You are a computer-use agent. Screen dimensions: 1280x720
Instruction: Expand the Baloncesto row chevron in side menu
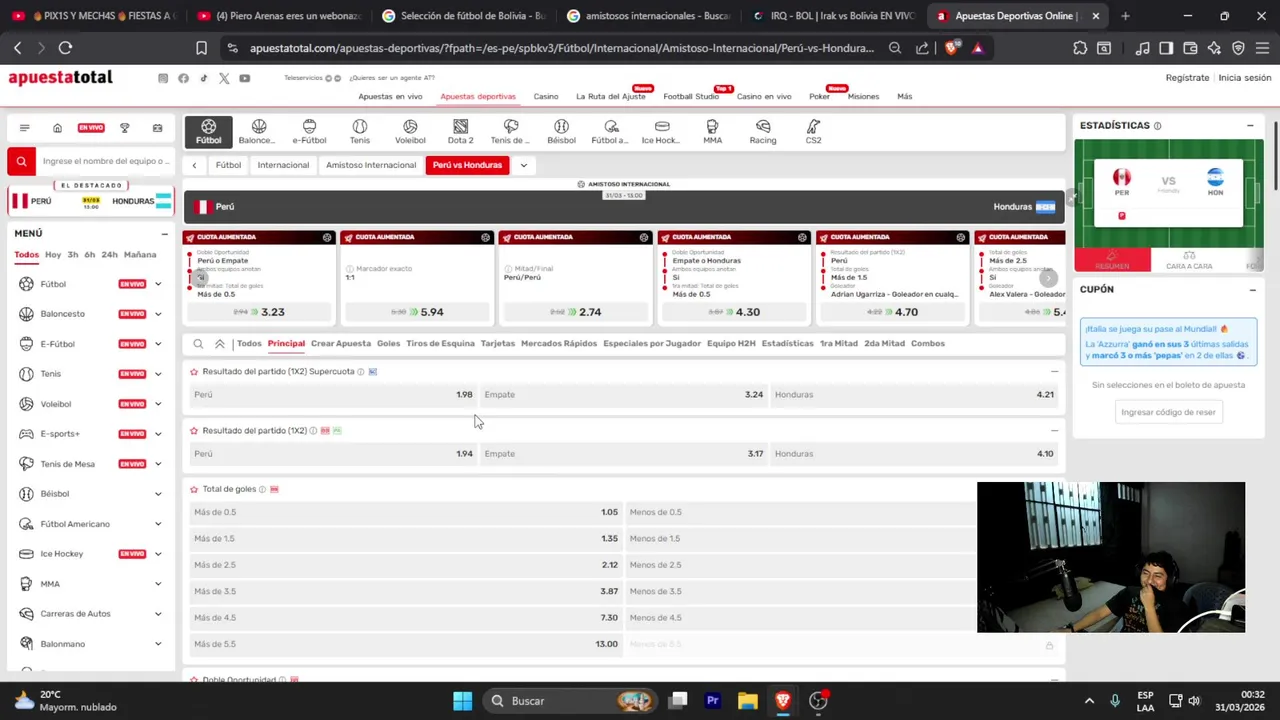point(158,314)
